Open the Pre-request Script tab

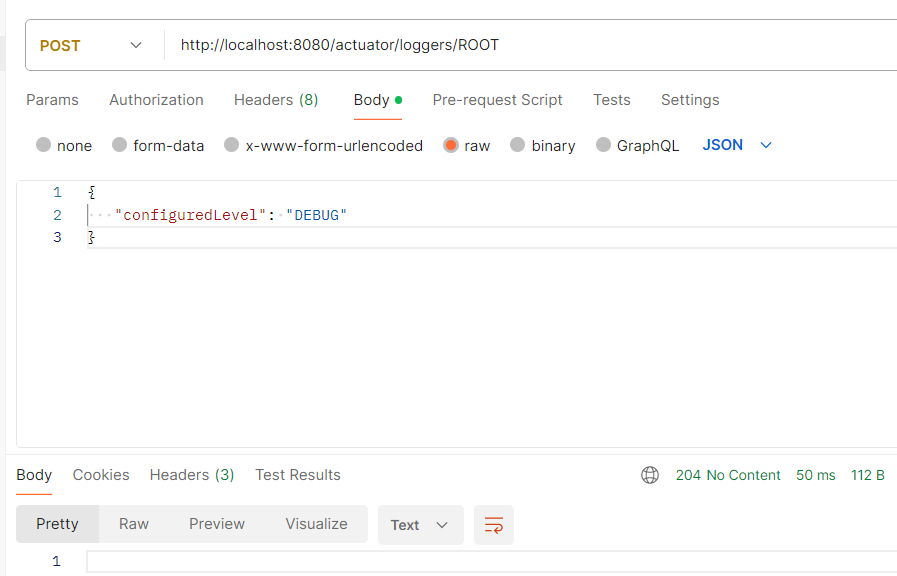pyautogui.click(x=497, y=100)
